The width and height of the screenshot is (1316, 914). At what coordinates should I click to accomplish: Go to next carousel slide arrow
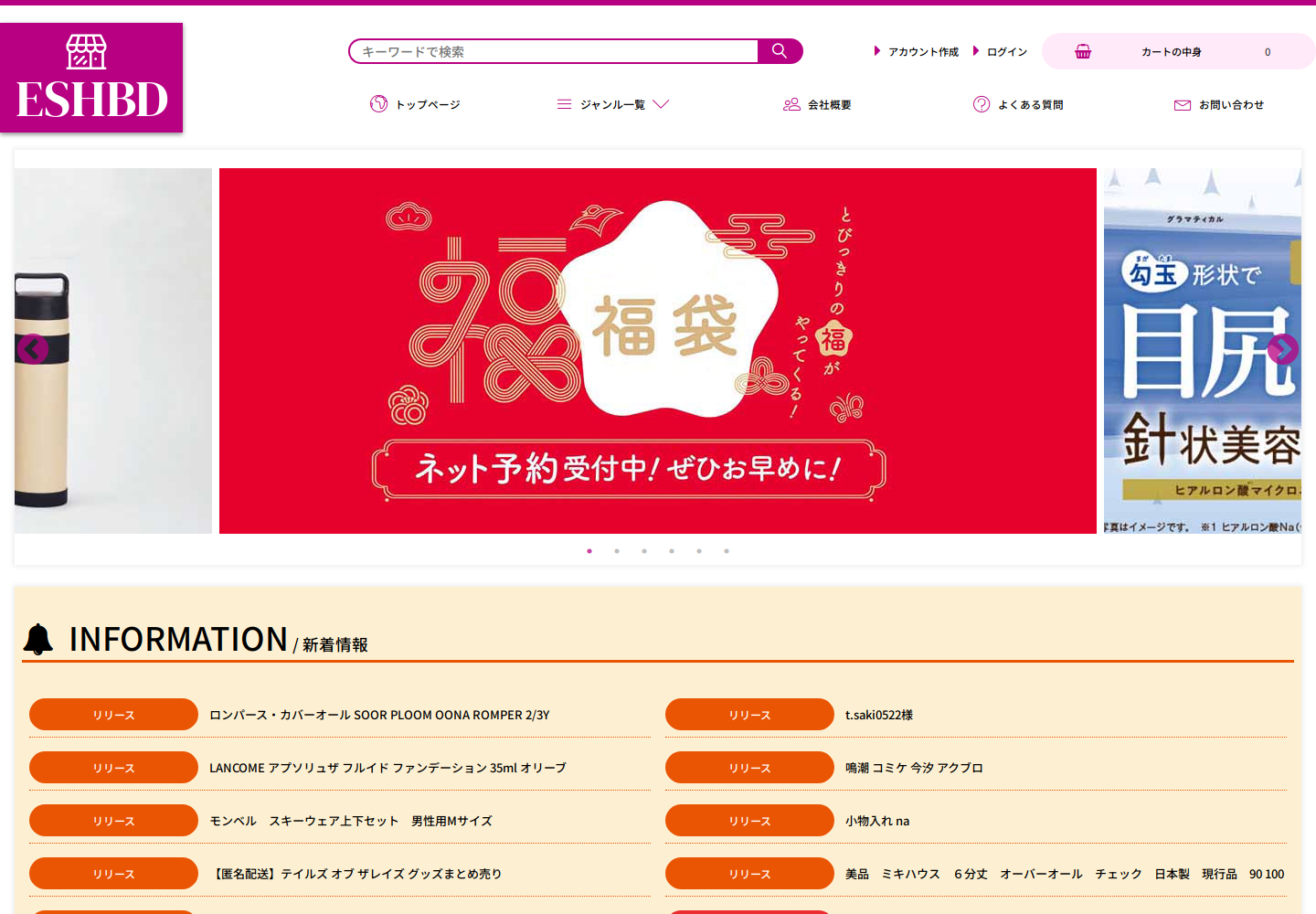[x=1282, y=349]
